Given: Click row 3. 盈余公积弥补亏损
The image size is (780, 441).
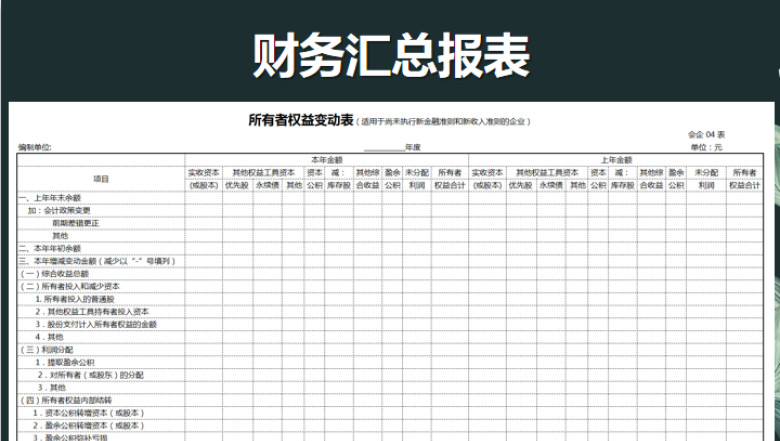Looking at the screenshot, I should (70, 438).
